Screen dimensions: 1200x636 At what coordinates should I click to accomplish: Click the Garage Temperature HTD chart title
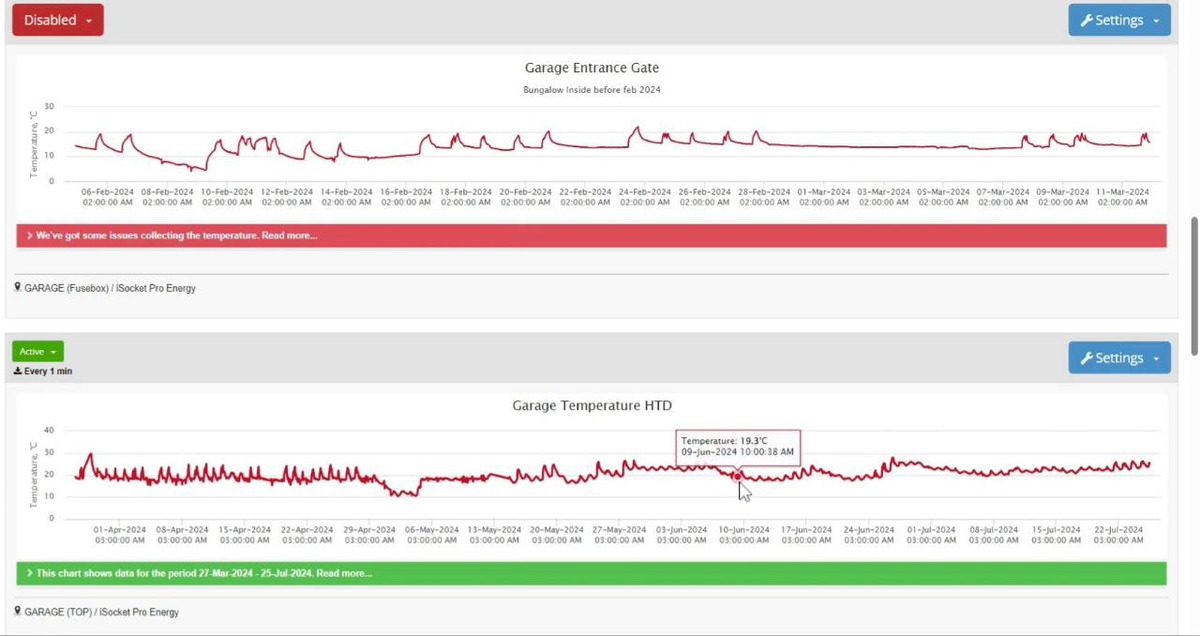591,405
